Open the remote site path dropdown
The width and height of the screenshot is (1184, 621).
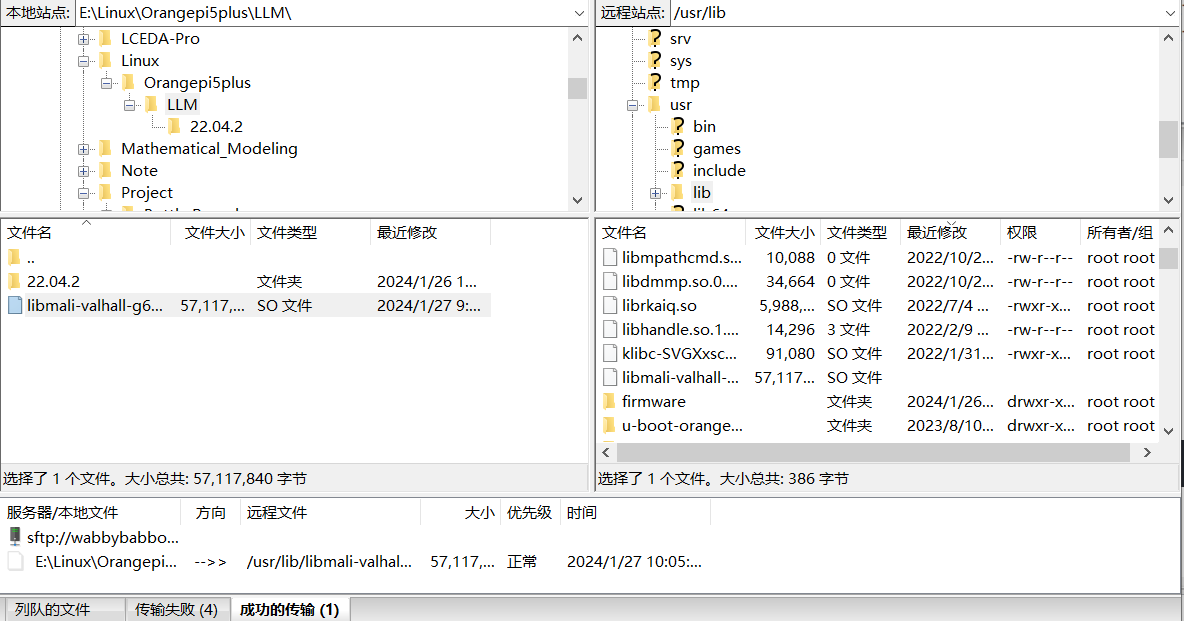click(1171, 13)
